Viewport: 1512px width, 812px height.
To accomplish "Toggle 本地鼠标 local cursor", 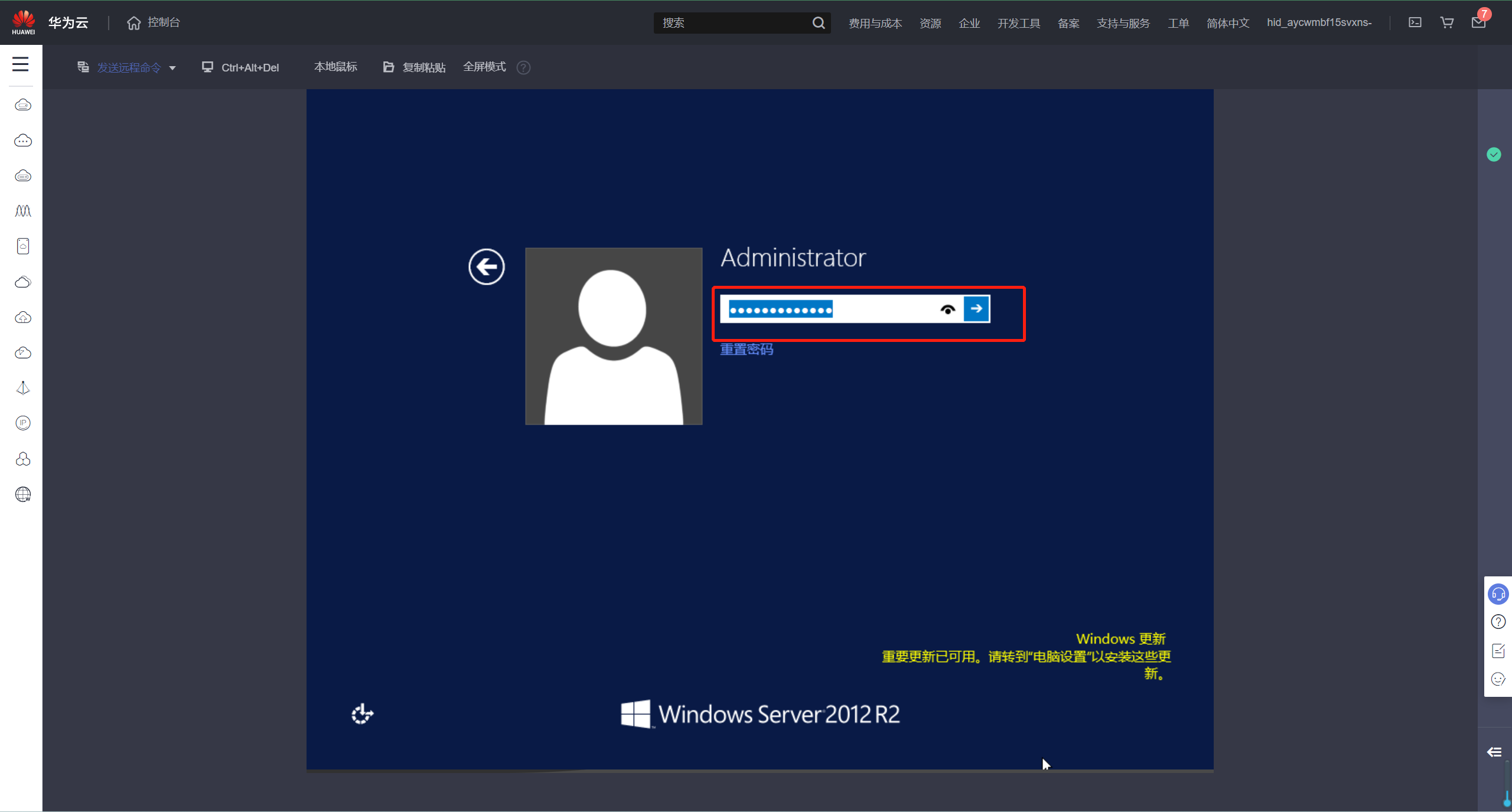I will pos(335,67).
